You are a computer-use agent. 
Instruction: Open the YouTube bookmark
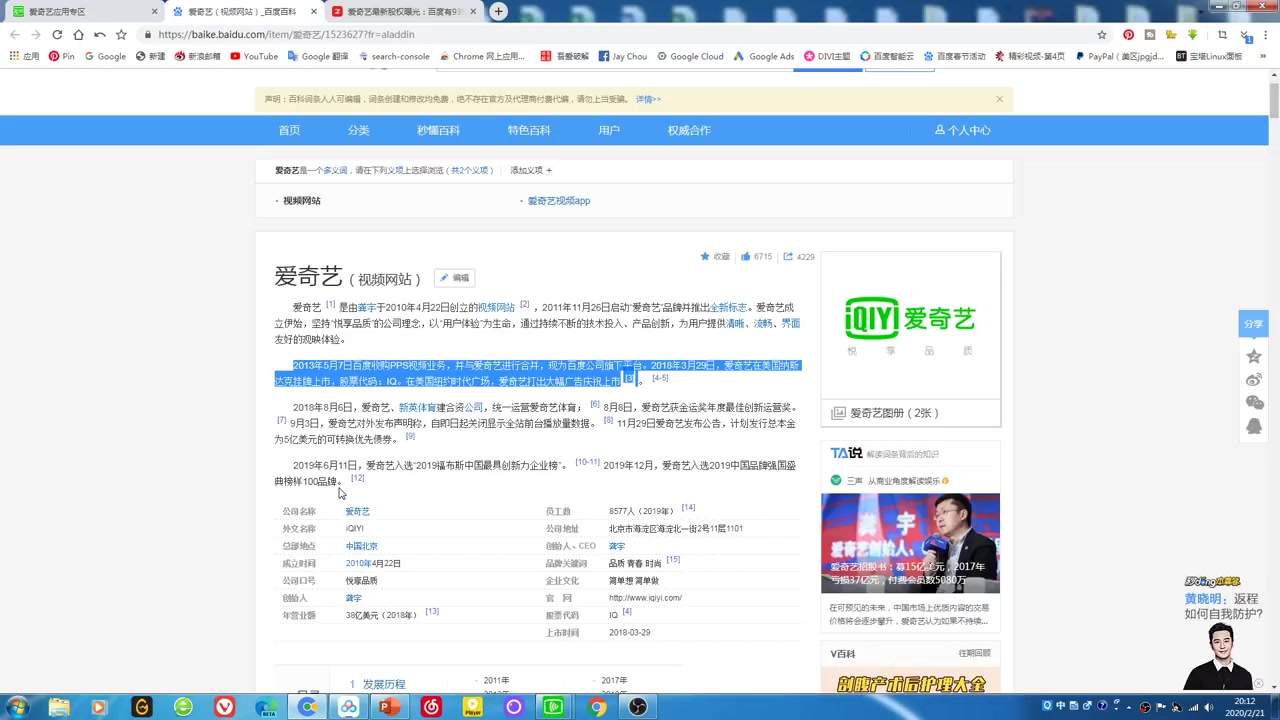click(x=254, y=56)
